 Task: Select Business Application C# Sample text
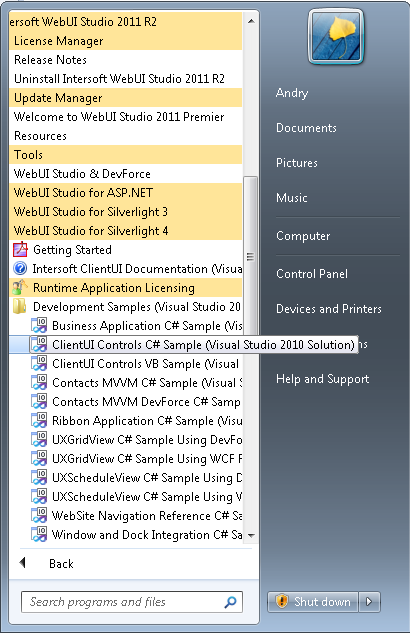coord(147,326)
